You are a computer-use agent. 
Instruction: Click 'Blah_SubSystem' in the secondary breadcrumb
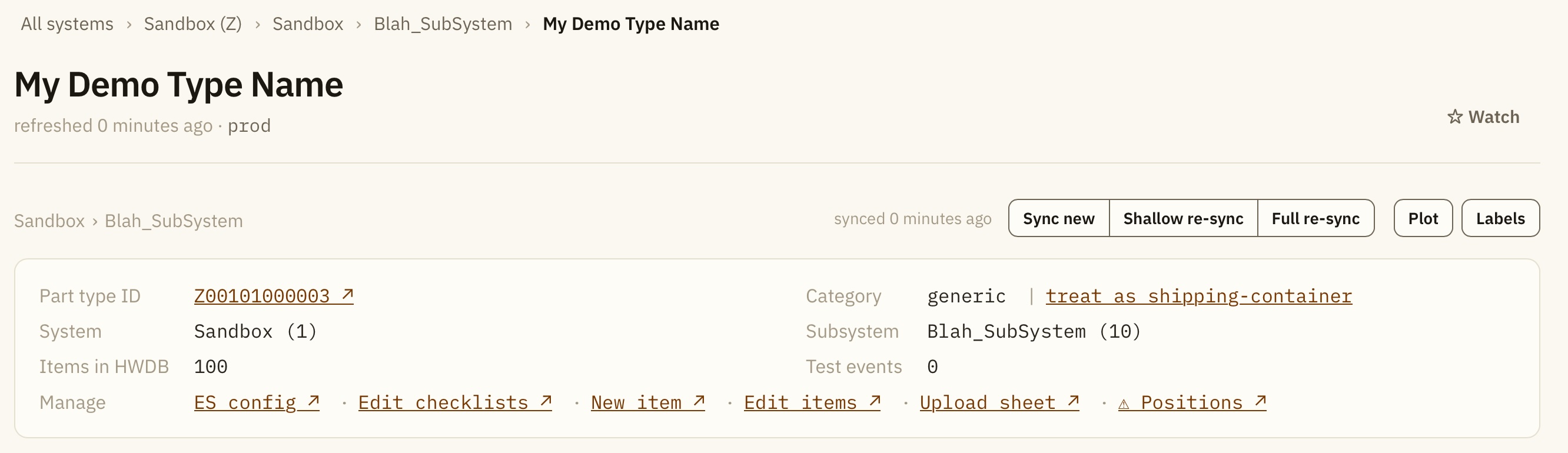[174, 221]
